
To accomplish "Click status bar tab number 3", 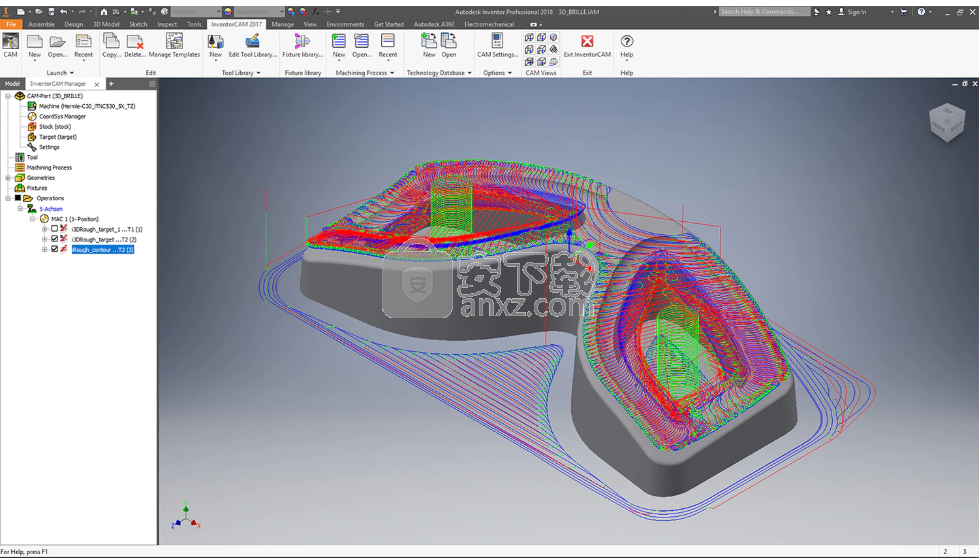I will tap(965, 551).
